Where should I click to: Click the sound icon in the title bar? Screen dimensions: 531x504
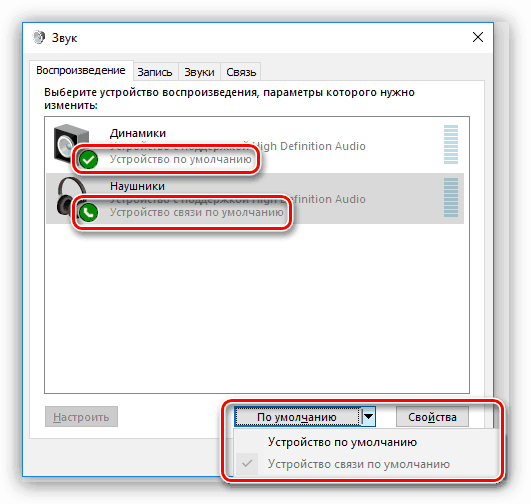(39, 37)
